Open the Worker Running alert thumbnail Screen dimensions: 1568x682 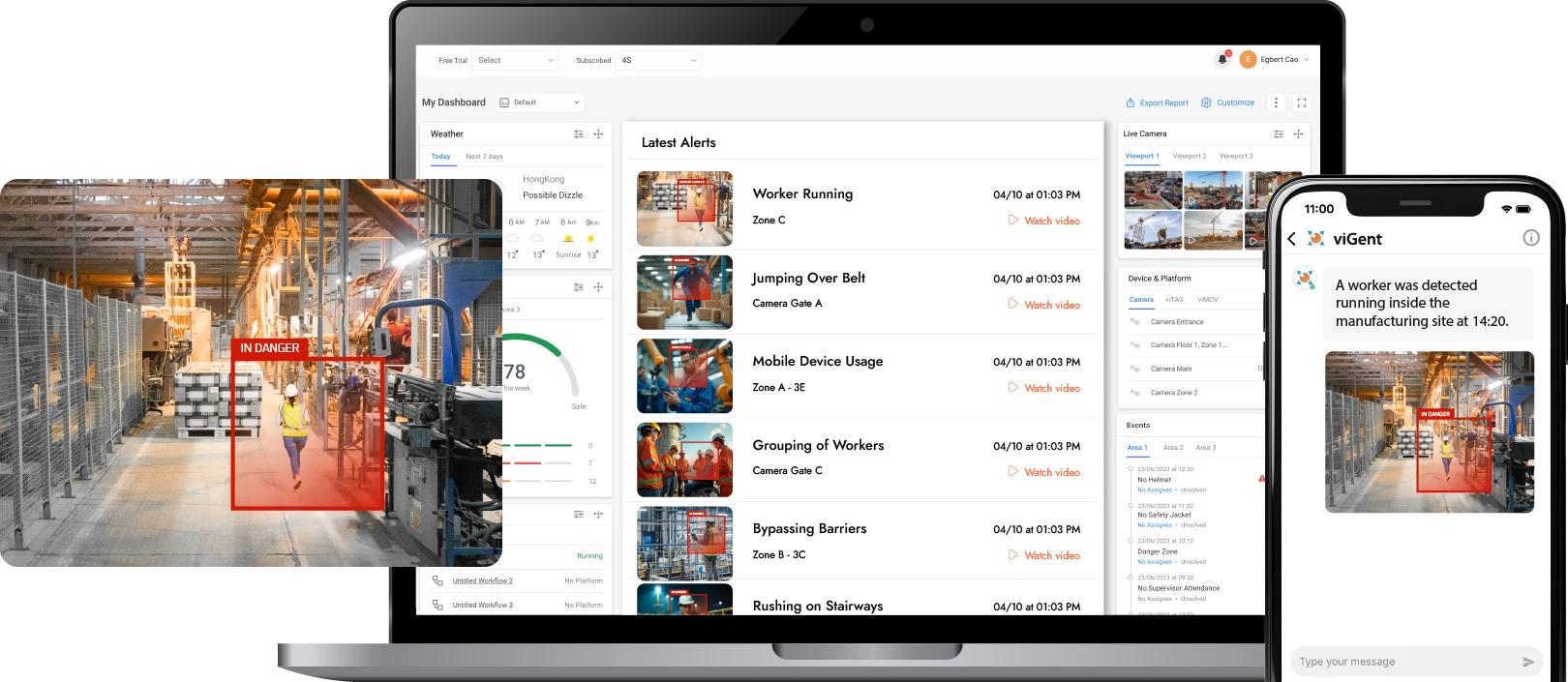click(x=684, y=209)
